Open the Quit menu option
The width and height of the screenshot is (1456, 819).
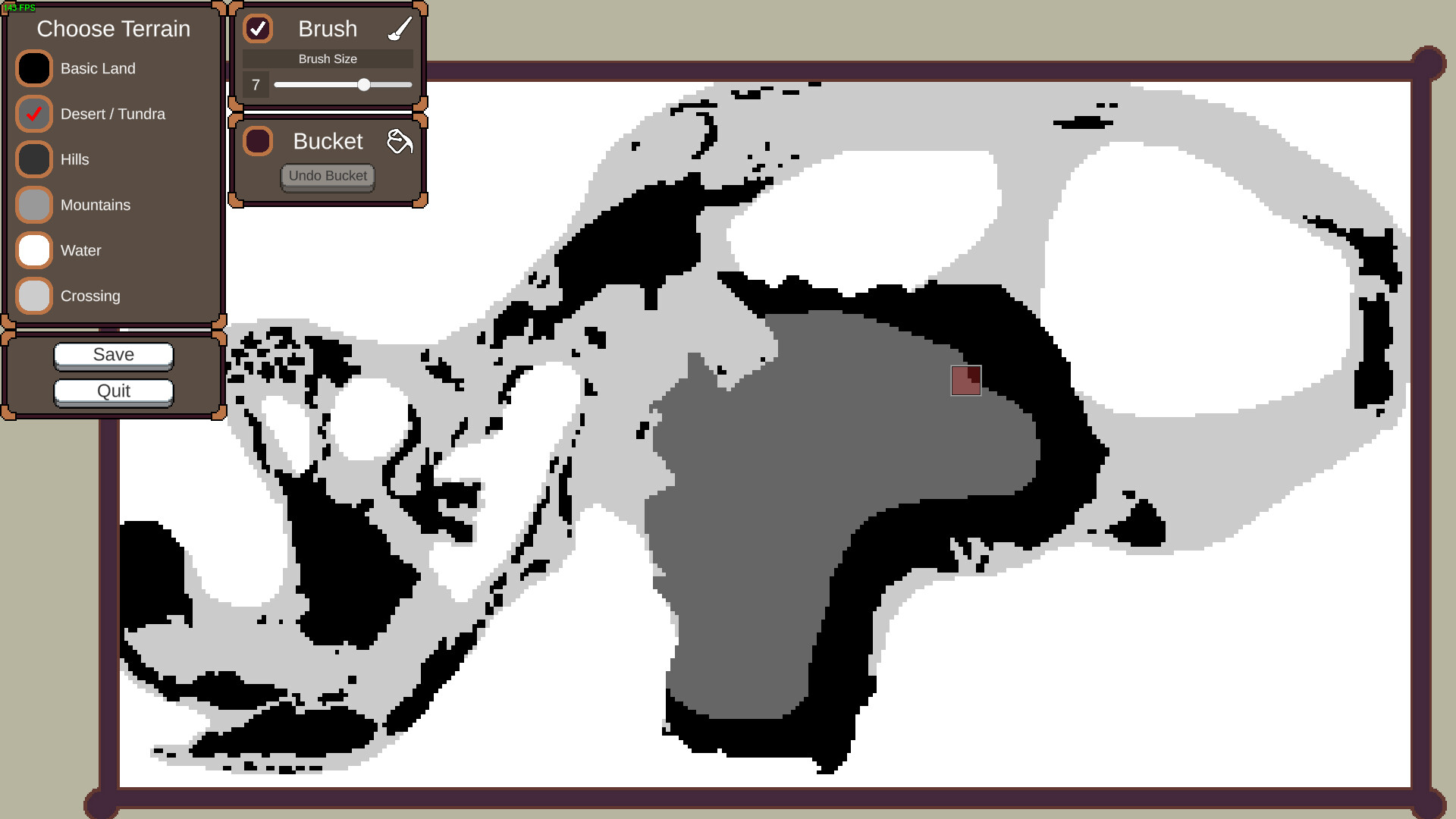click(113, 390)
